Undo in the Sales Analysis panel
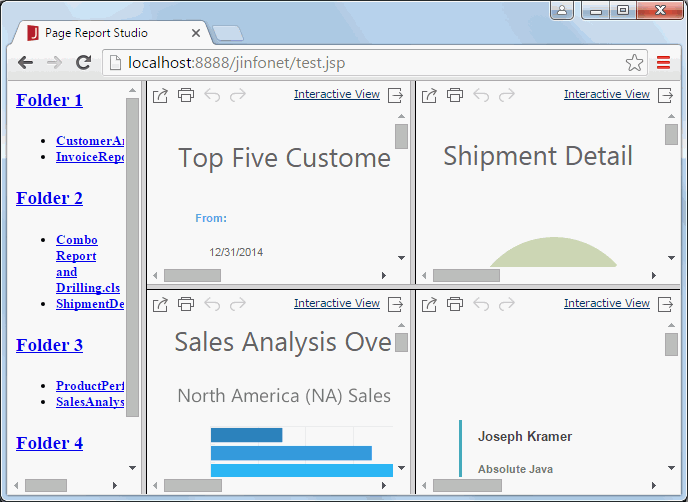This screenshot has width=688, height=502. pyautogui.click(x=212, y=304)
